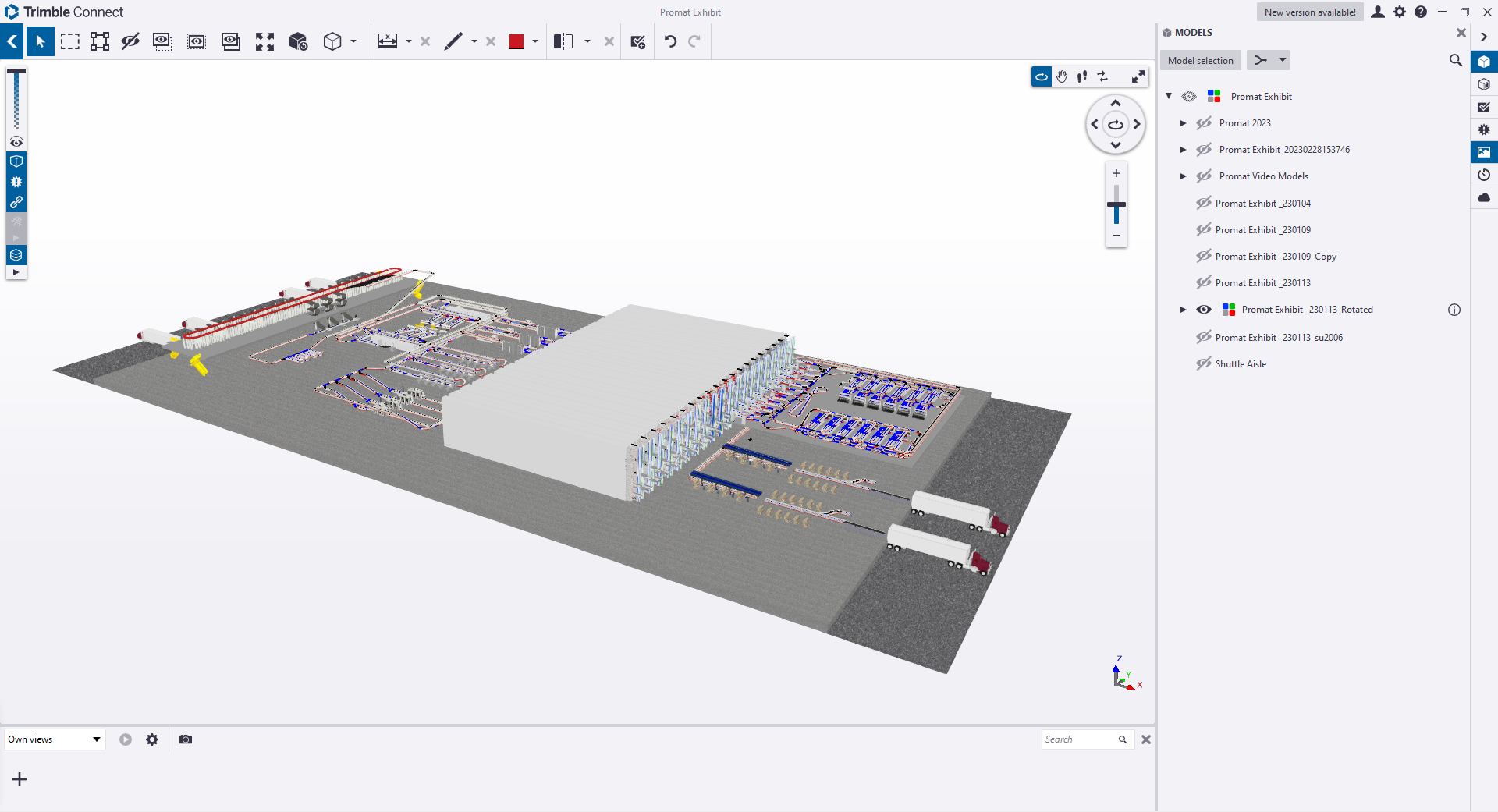Show the Promat Video Models folder
1498x812 pixels.
coord(1204,176)
